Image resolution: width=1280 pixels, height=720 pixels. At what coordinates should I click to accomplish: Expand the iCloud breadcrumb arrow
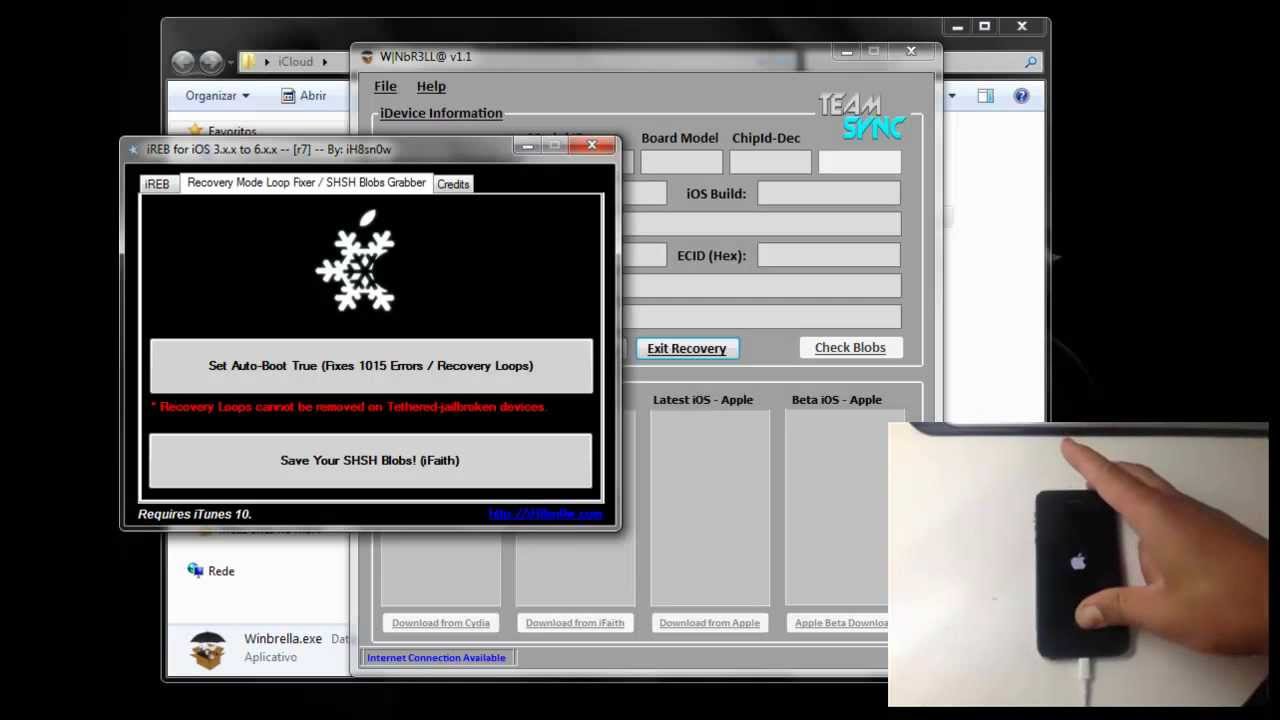pos(324,62)
